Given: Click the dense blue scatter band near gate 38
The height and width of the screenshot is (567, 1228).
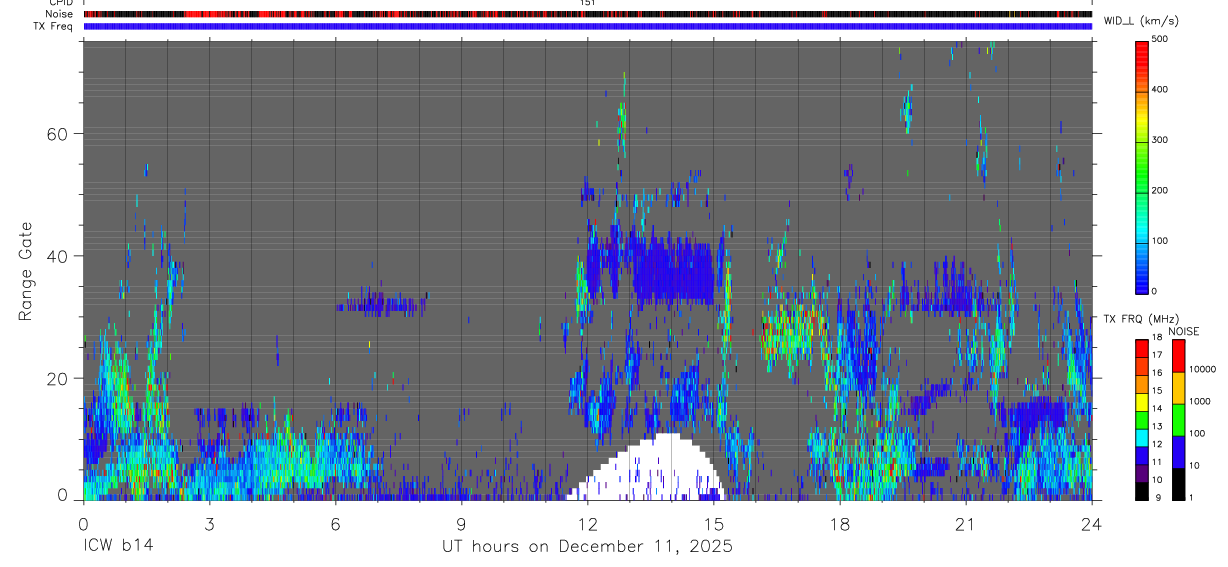Looking at the screenshot, I should tap(672, 270).
